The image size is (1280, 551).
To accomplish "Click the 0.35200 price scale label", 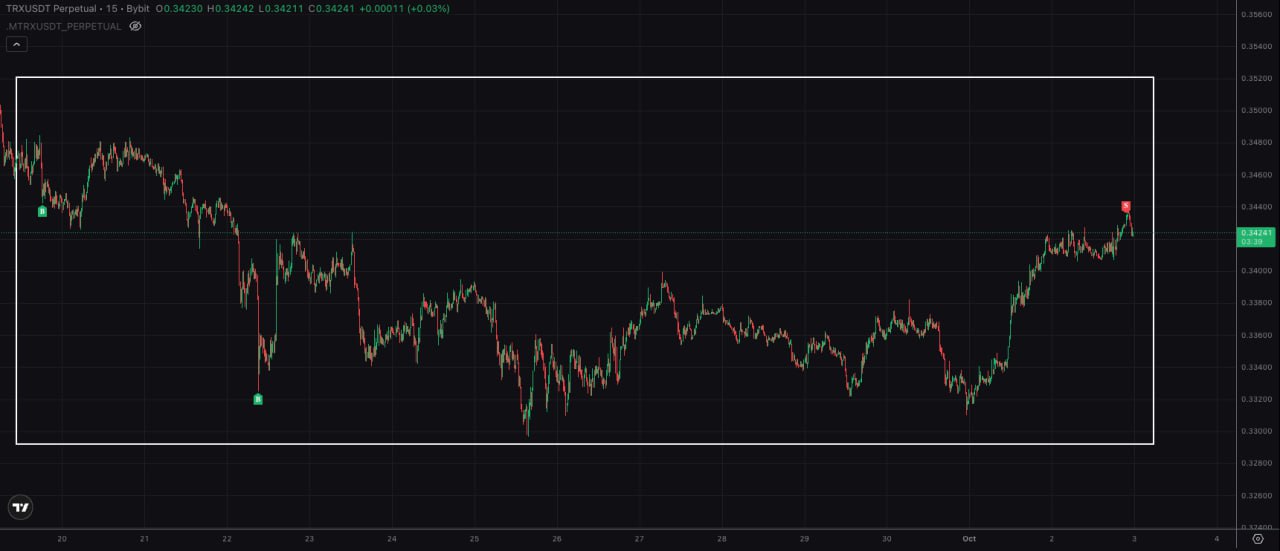I will [x=1256, y=78].
